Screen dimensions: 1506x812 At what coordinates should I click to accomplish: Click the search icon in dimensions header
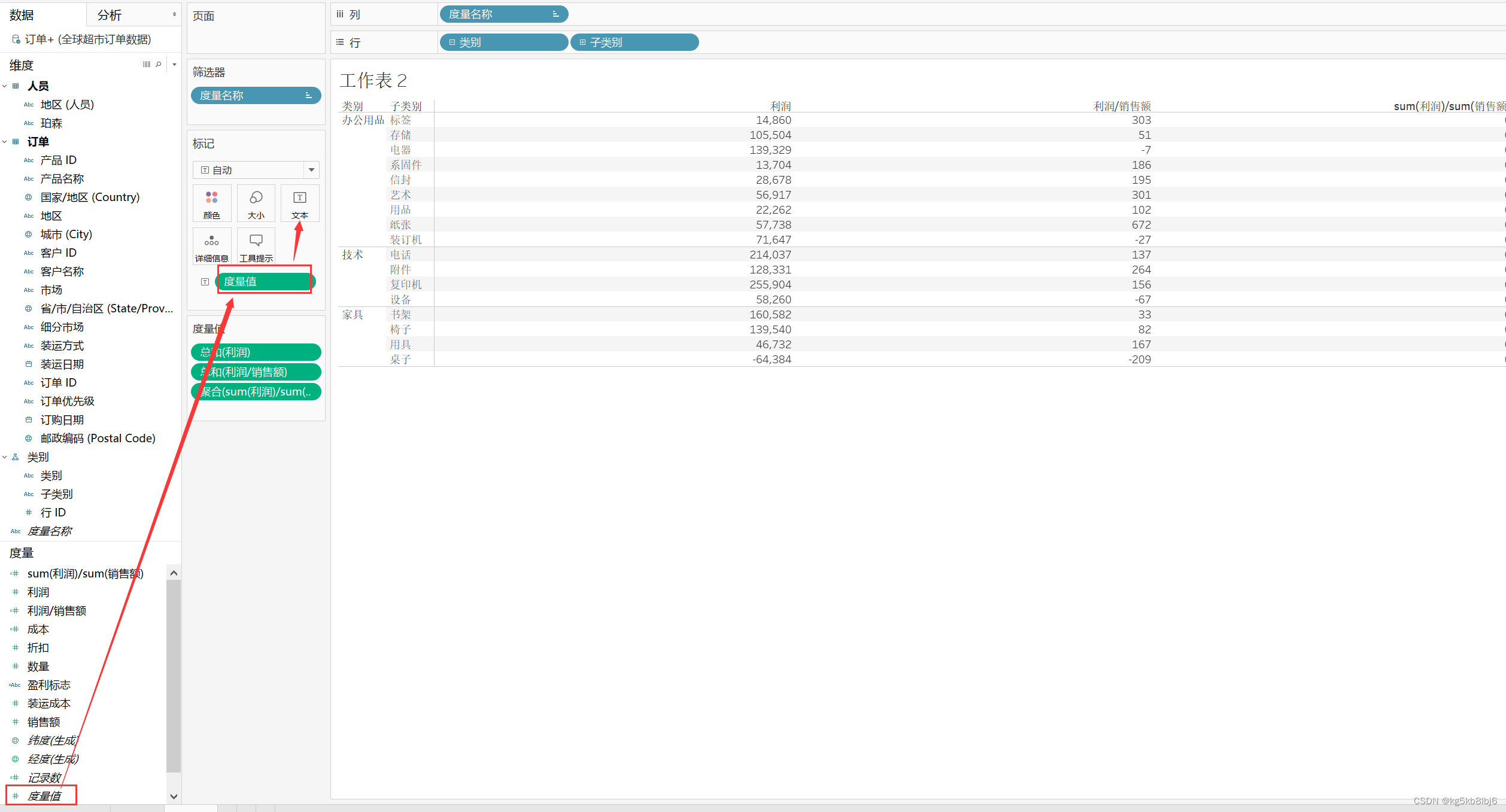(x=159, y=65)
